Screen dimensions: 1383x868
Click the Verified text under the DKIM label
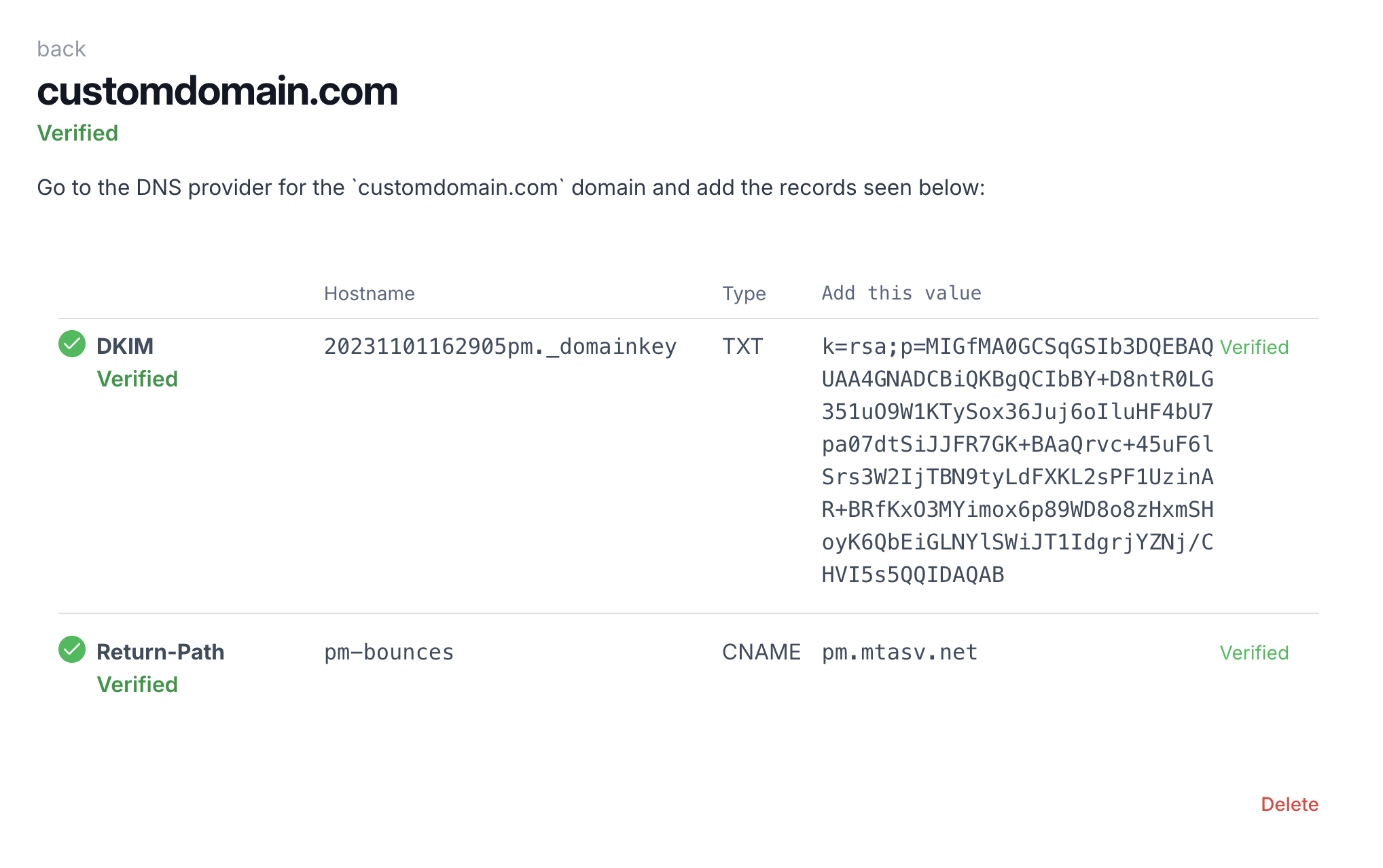[138, 378]
